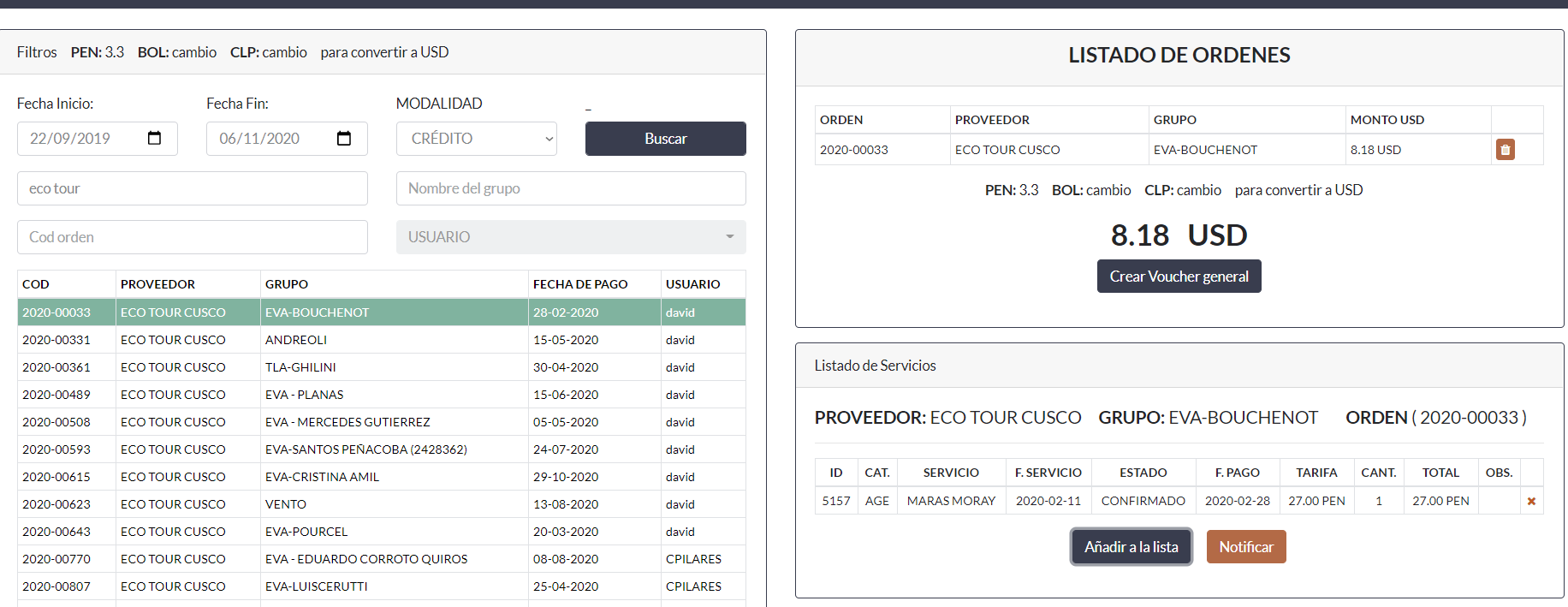Click the Cod orden input field

(x=192, y=237)
